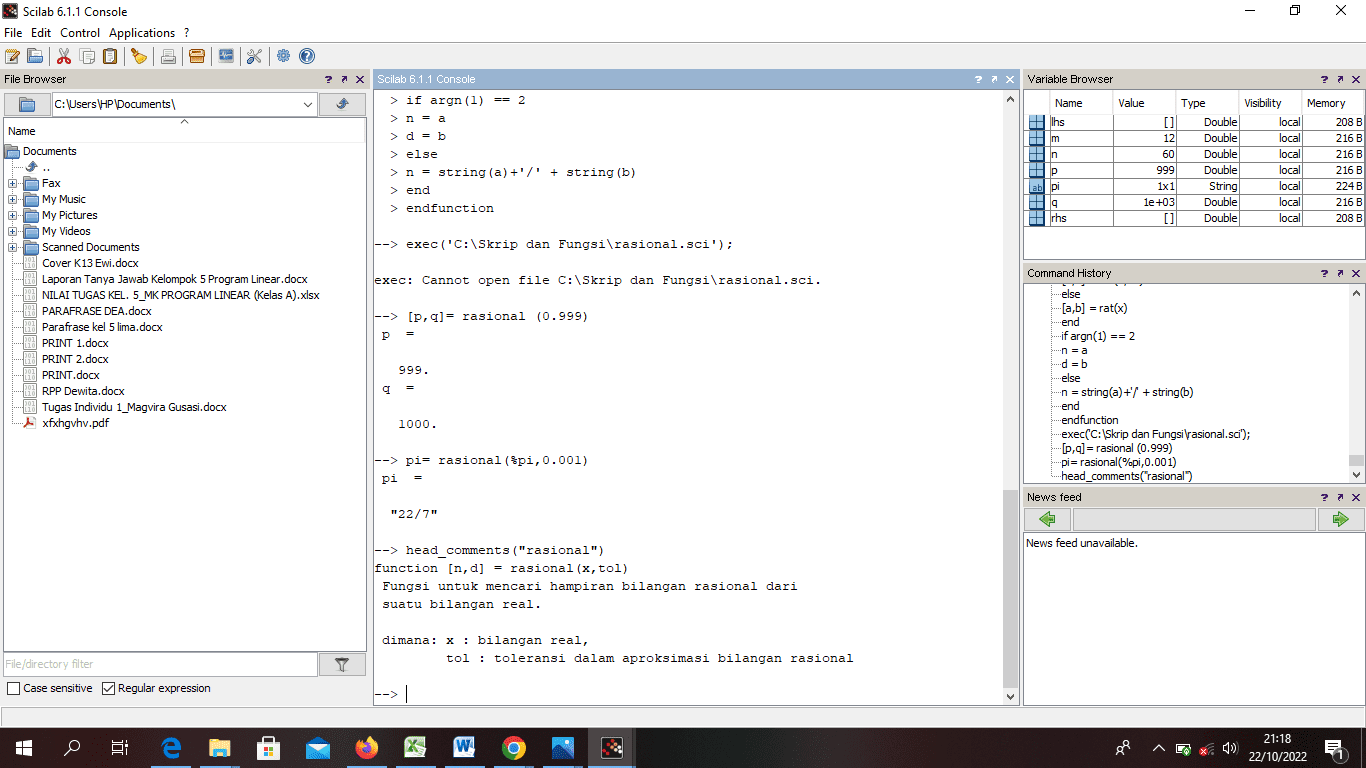Select head_comments("rasional") in Command History
Screen dimensions: 1366x768
tap(1126, 476)
